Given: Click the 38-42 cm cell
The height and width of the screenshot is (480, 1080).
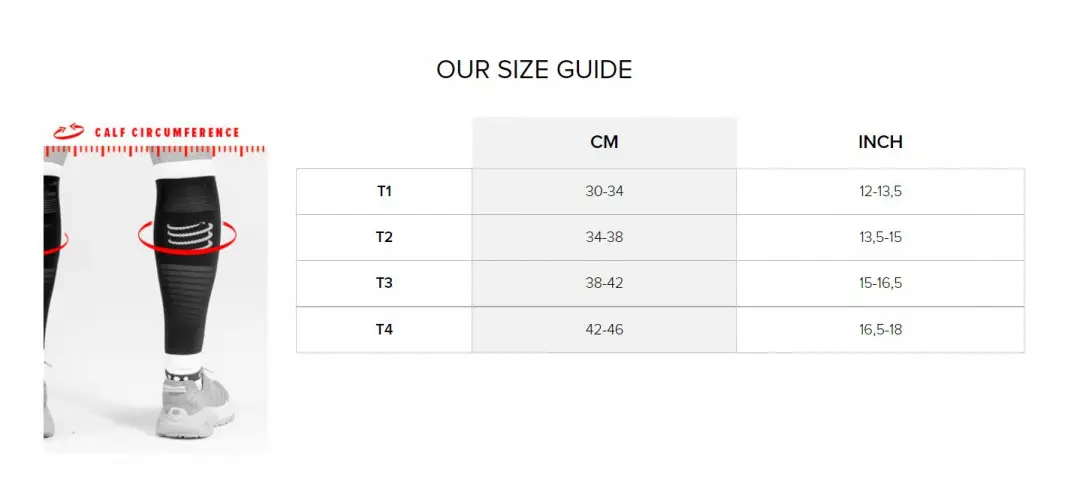Looking at the screenshot, I should point(604,283).
